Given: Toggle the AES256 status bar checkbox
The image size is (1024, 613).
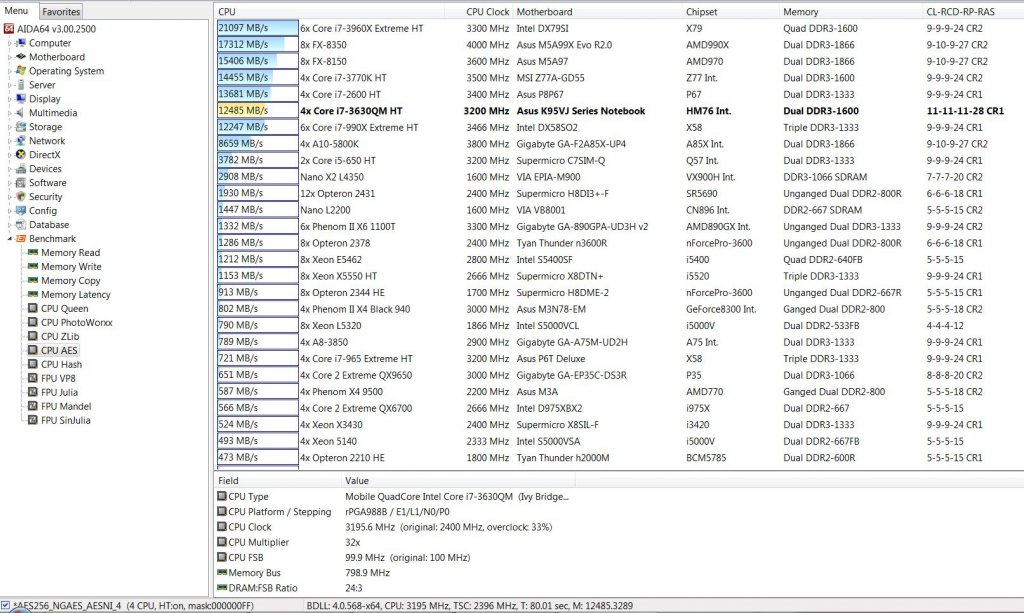Looking at the screenshot, I should pos(6,605).
